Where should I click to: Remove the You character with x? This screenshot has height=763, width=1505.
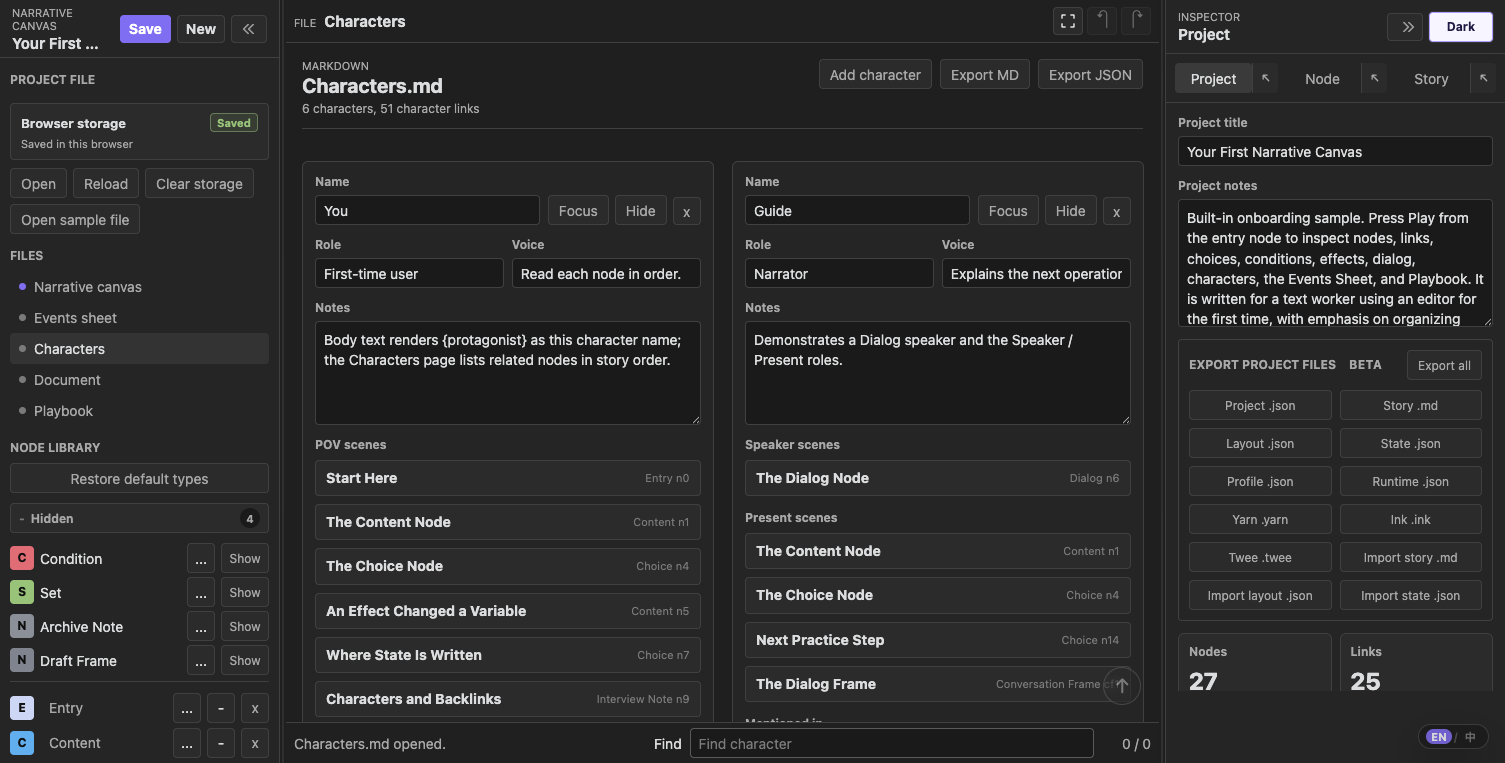[686, 211]
